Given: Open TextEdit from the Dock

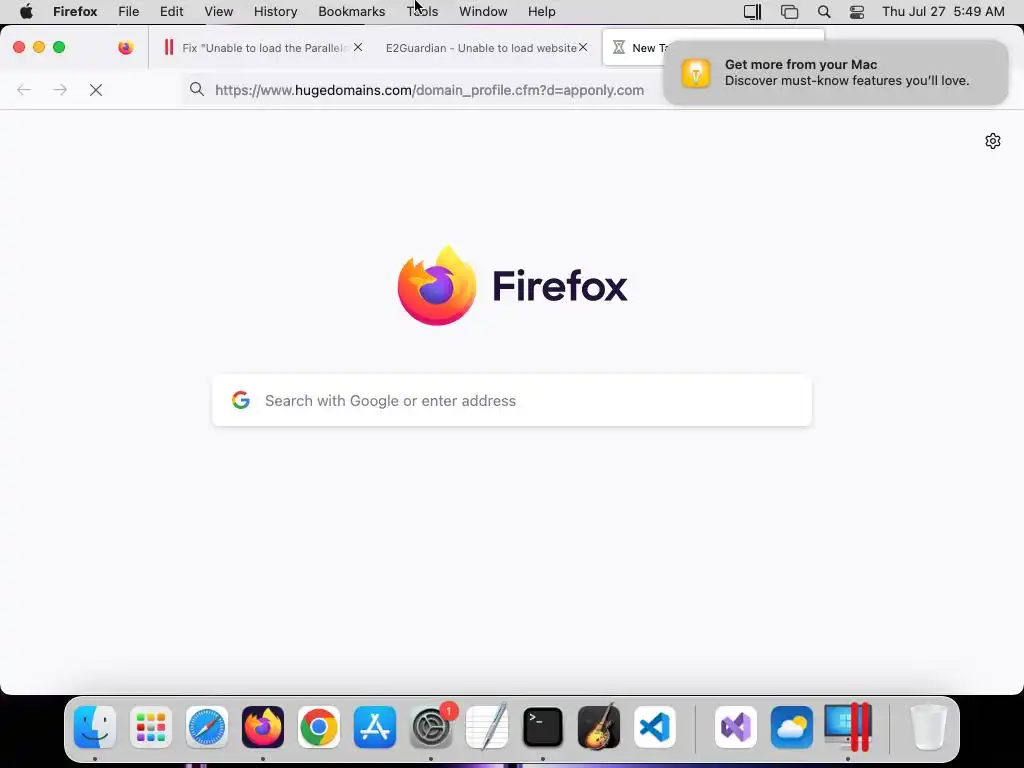Looking at the screenshot, I should point(487,727).
